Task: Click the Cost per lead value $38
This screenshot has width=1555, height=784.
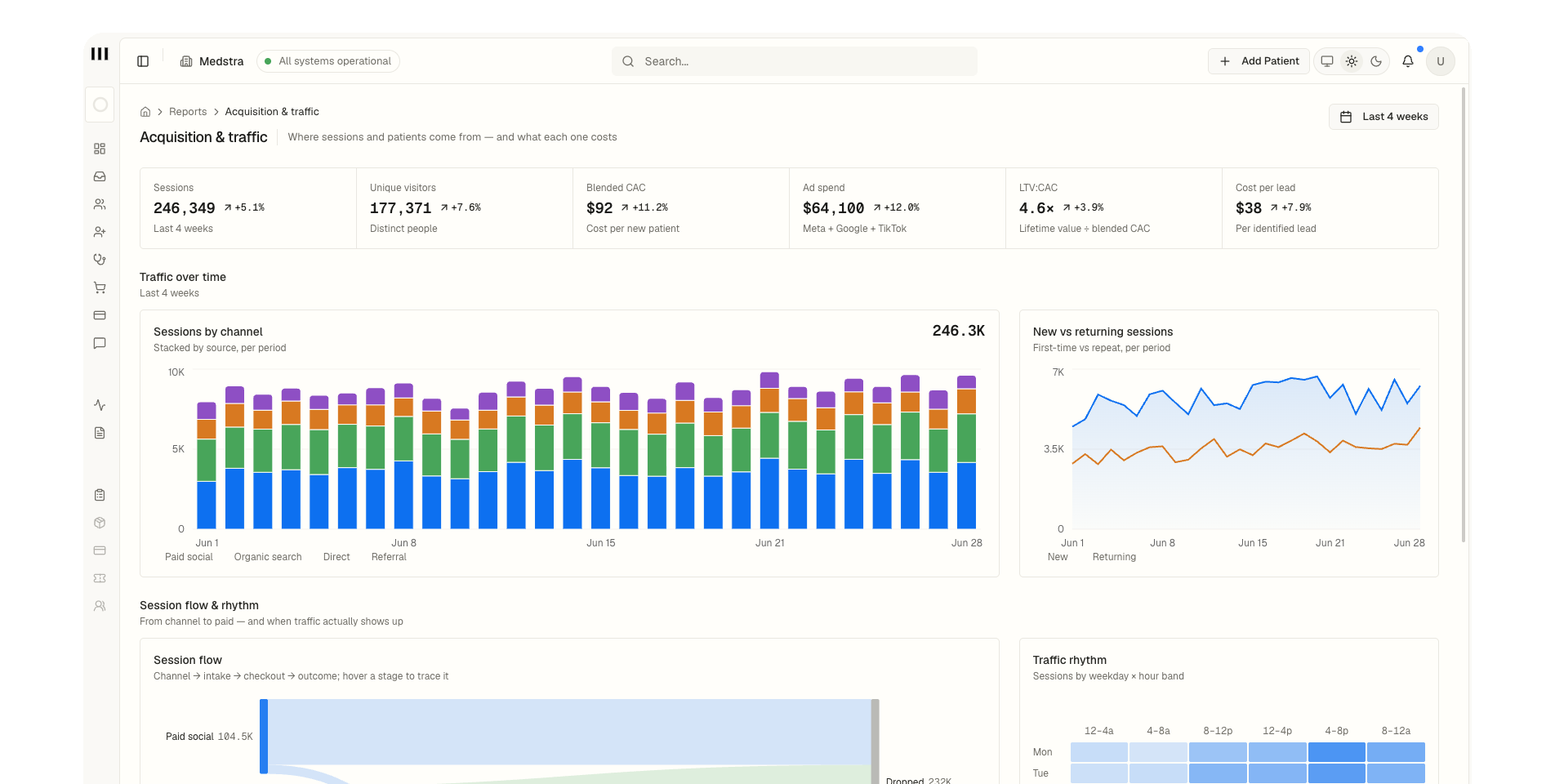Action: point(1249,208)
